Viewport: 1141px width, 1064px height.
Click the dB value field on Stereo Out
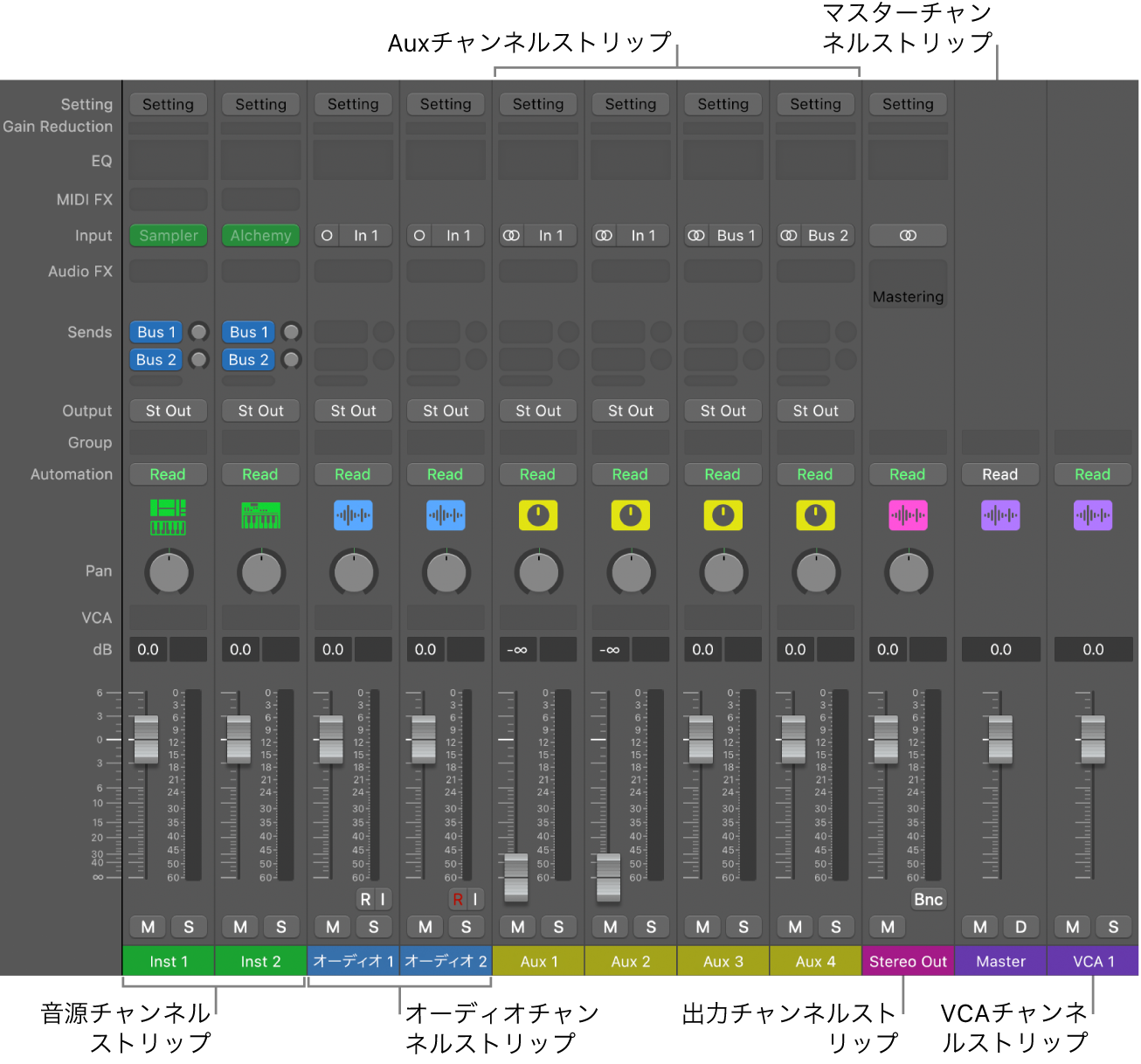click(x=887, y=649)
